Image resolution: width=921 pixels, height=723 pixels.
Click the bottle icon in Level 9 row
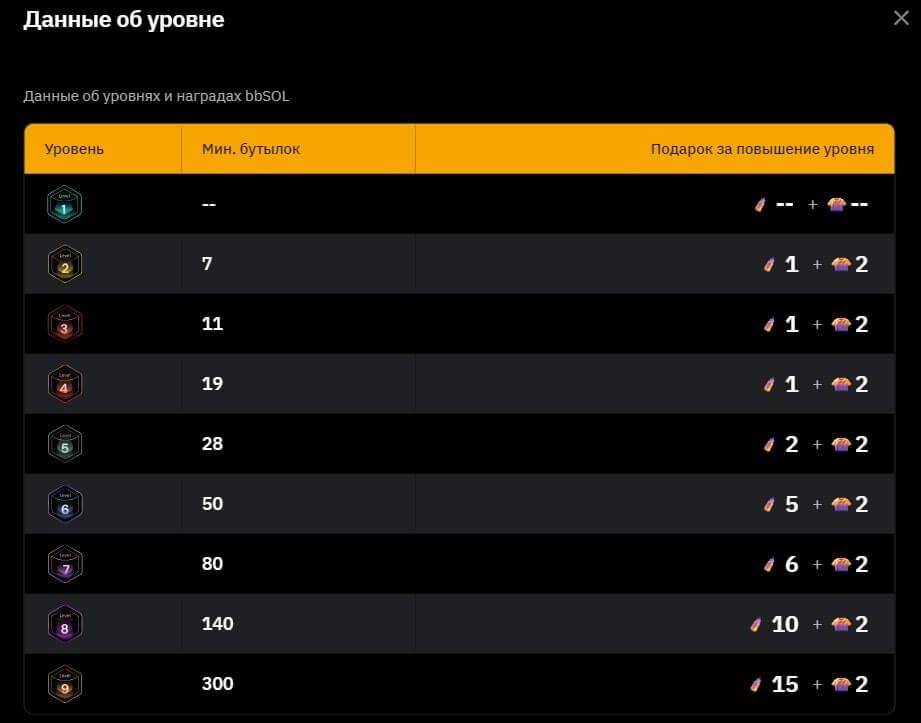757,685
